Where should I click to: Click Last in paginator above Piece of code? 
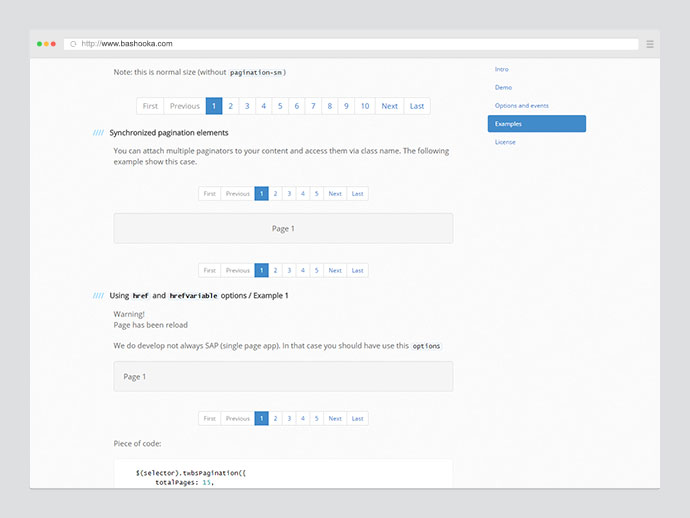point(357,419)
